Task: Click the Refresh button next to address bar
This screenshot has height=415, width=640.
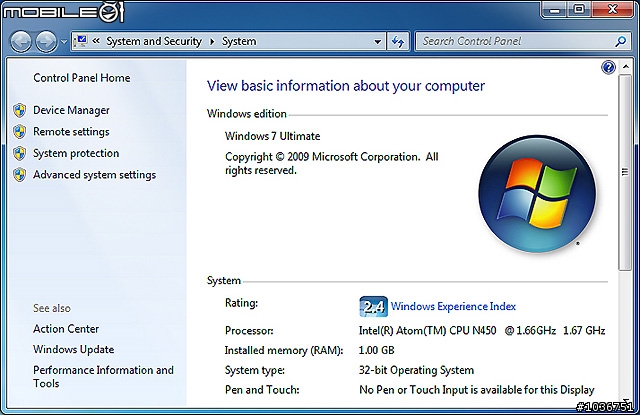Action: coord(398,41)
